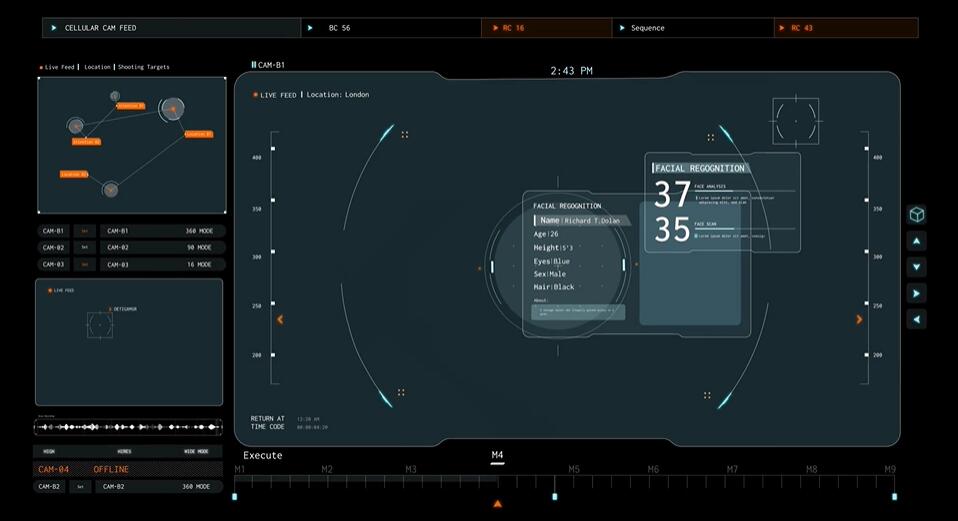Click the right arrow navigation button

[916, 293]
